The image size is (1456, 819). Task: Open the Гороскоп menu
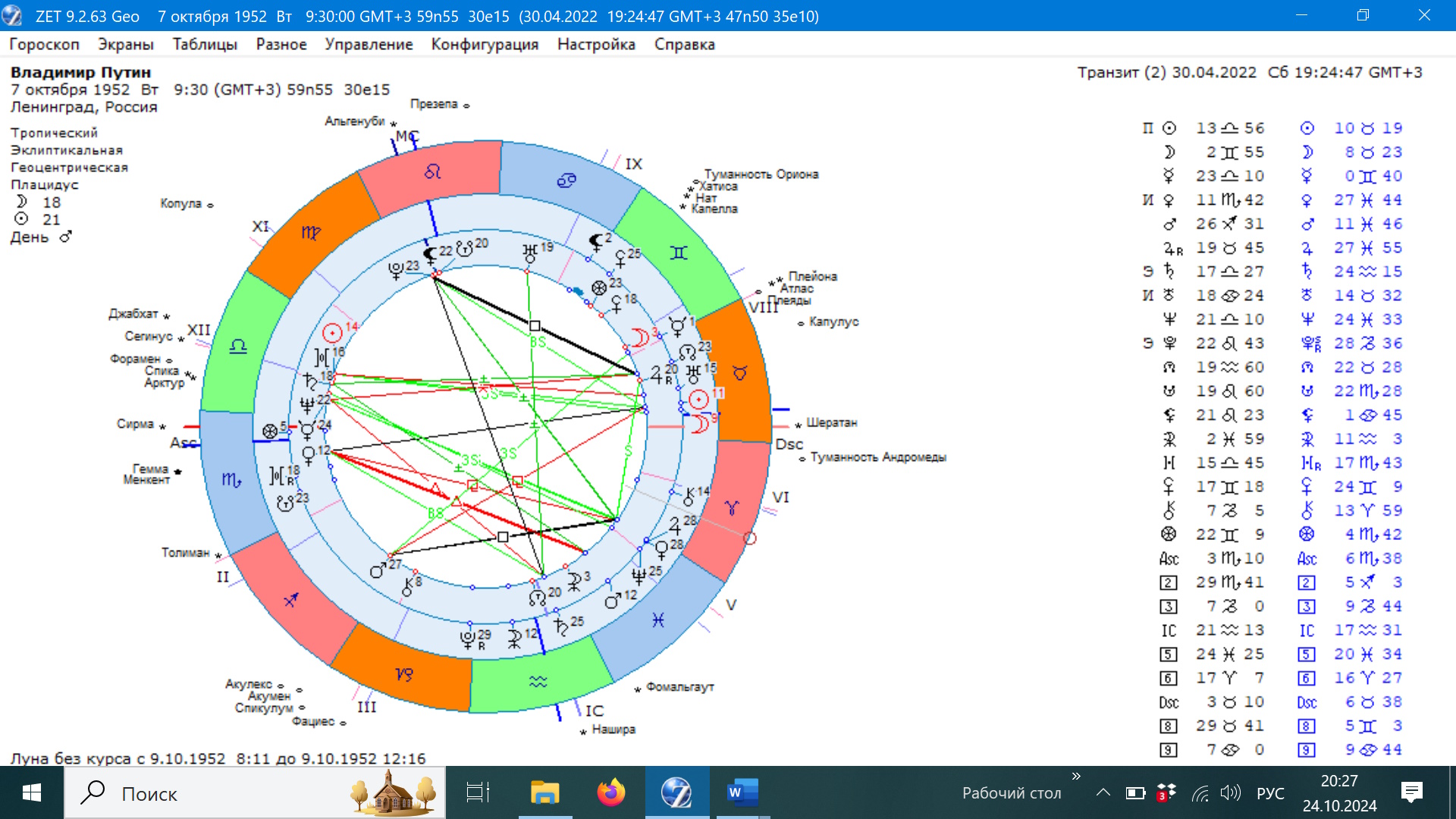coord(44,44)
